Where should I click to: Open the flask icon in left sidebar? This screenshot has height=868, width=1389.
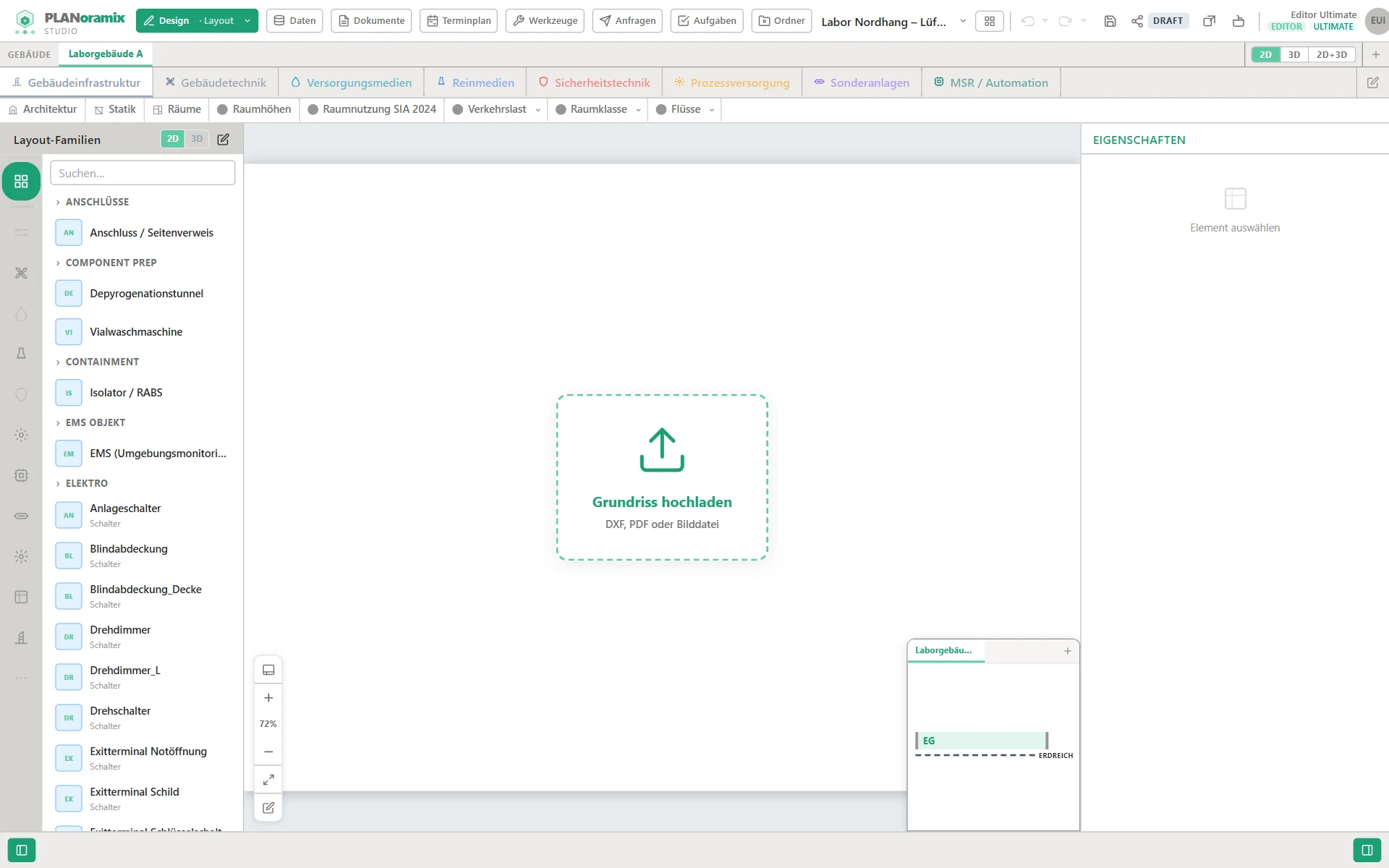tap(21, 353)
